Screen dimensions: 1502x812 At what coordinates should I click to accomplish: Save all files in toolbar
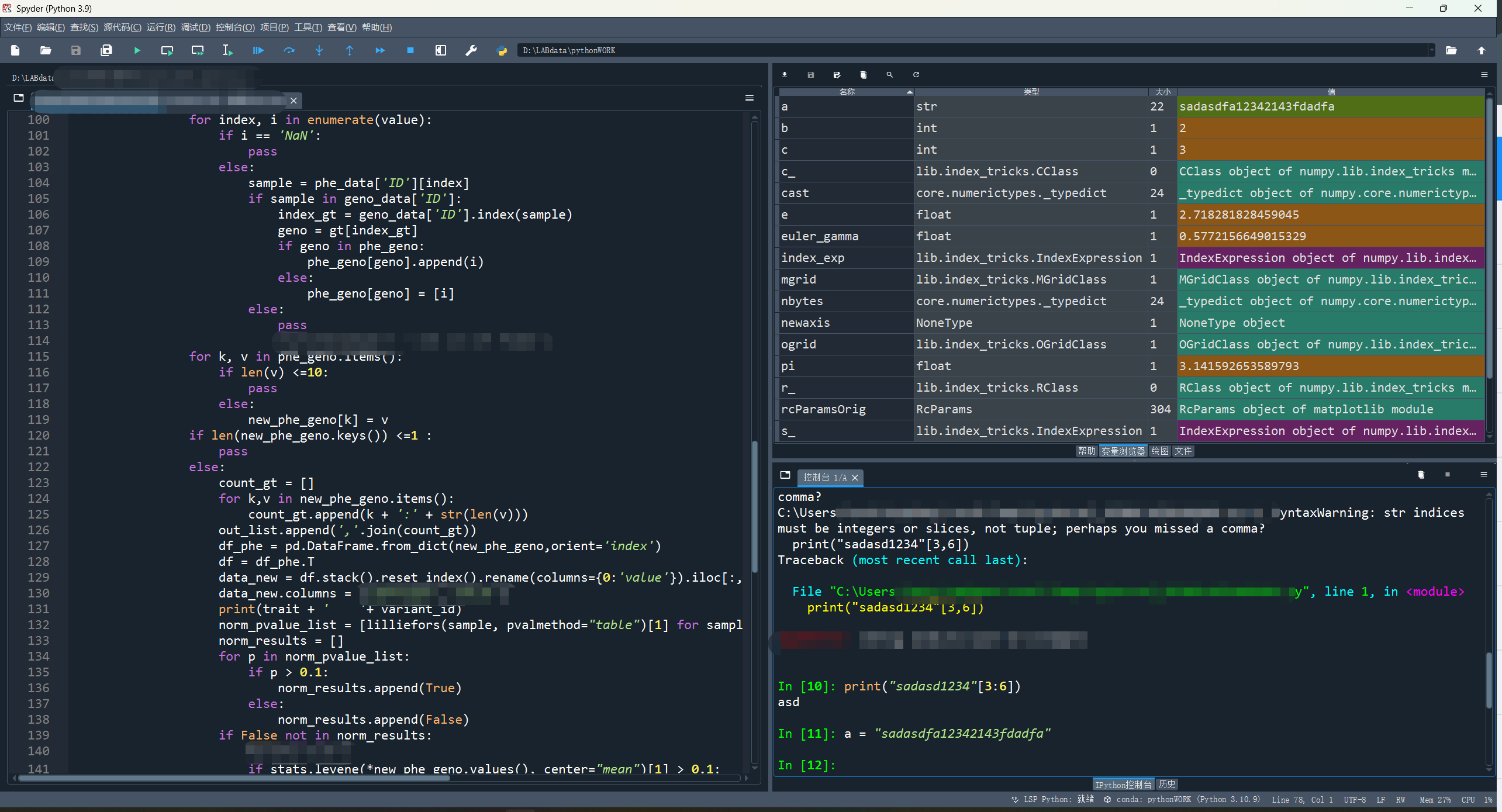(106, 50)
